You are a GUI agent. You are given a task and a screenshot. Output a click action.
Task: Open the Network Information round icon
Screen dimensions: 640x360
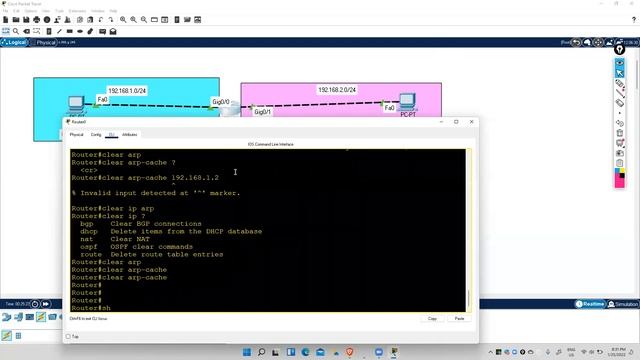pyautogui.click(x=47, y=20)
